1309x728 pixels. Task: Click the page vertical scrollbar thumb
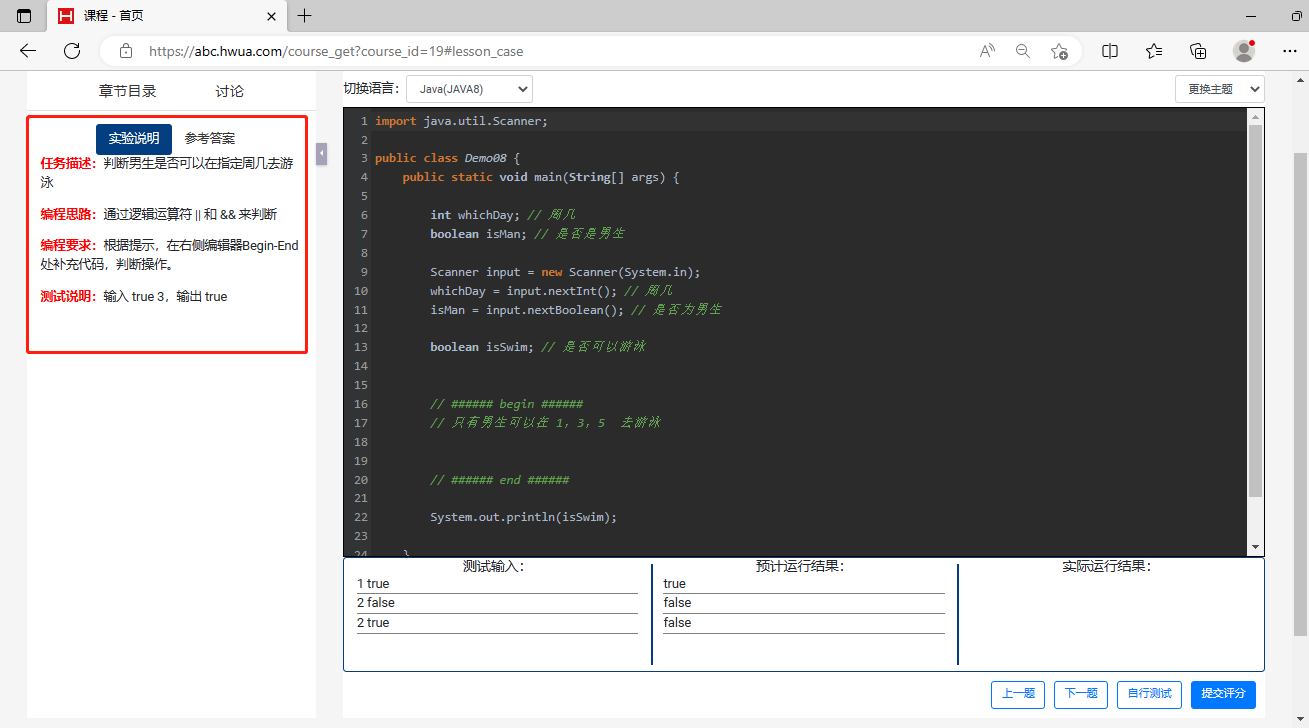coord(1300,395)
